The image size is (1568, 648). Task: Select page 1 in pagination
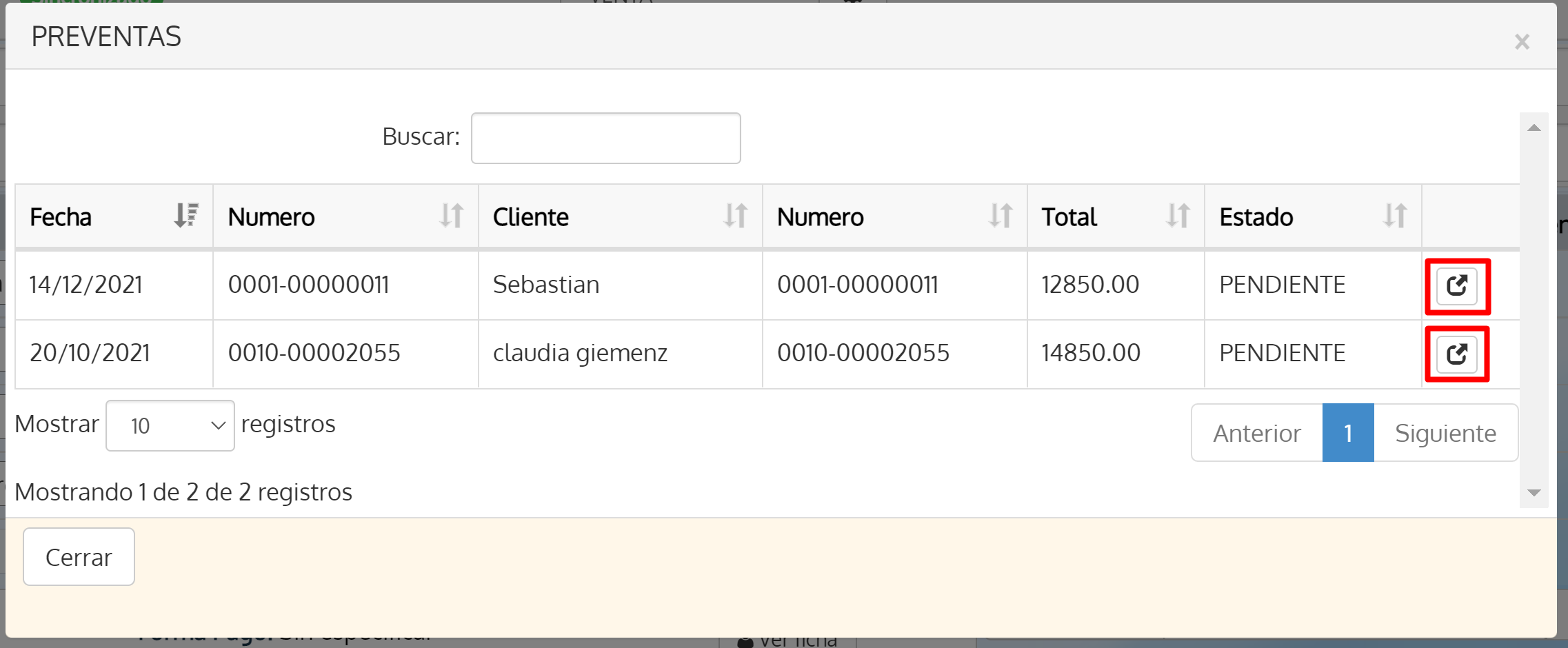tap(1347, 432)
